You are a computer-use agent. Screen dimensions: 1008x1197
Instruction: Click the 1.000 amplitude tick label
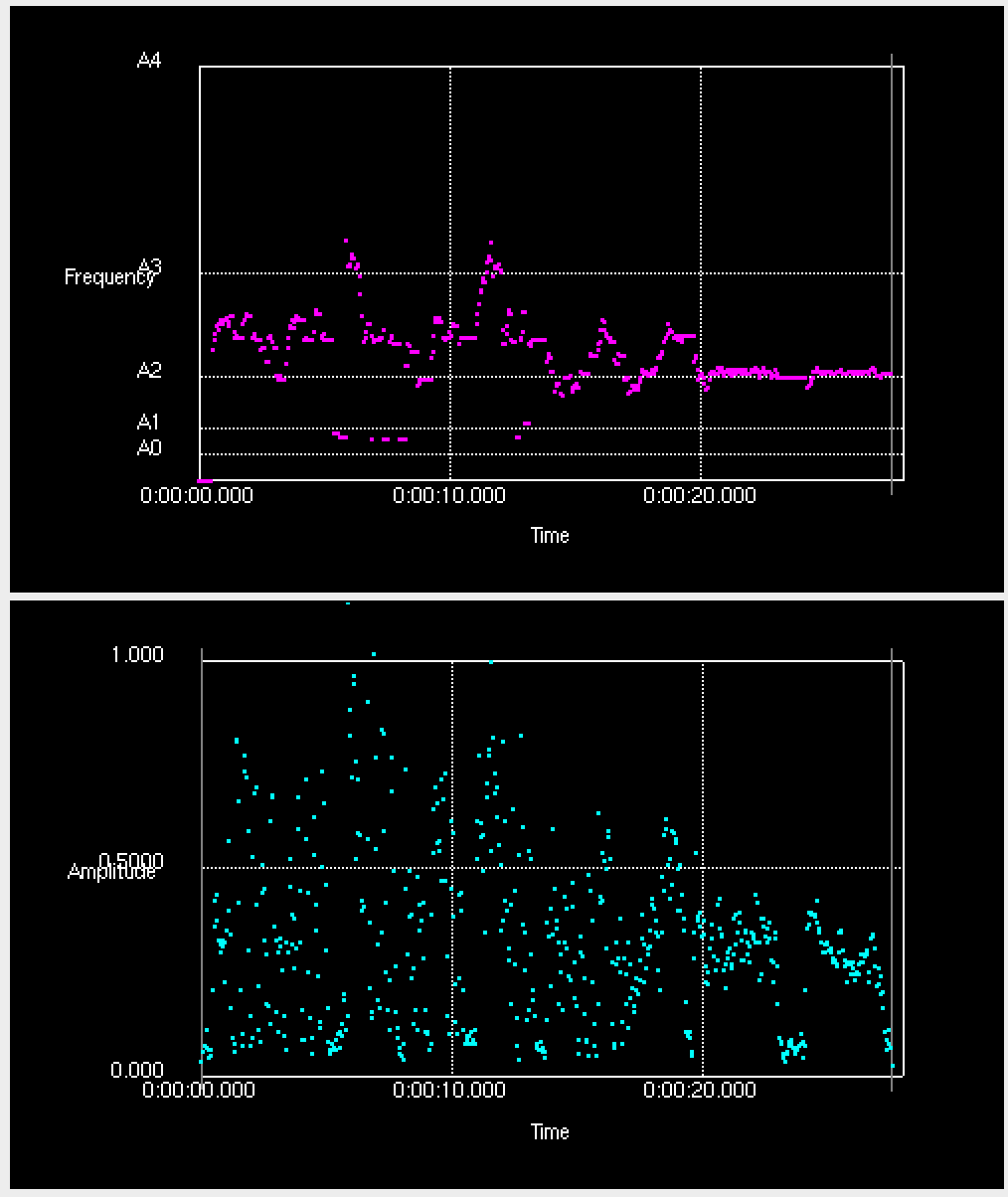point(137,655)
